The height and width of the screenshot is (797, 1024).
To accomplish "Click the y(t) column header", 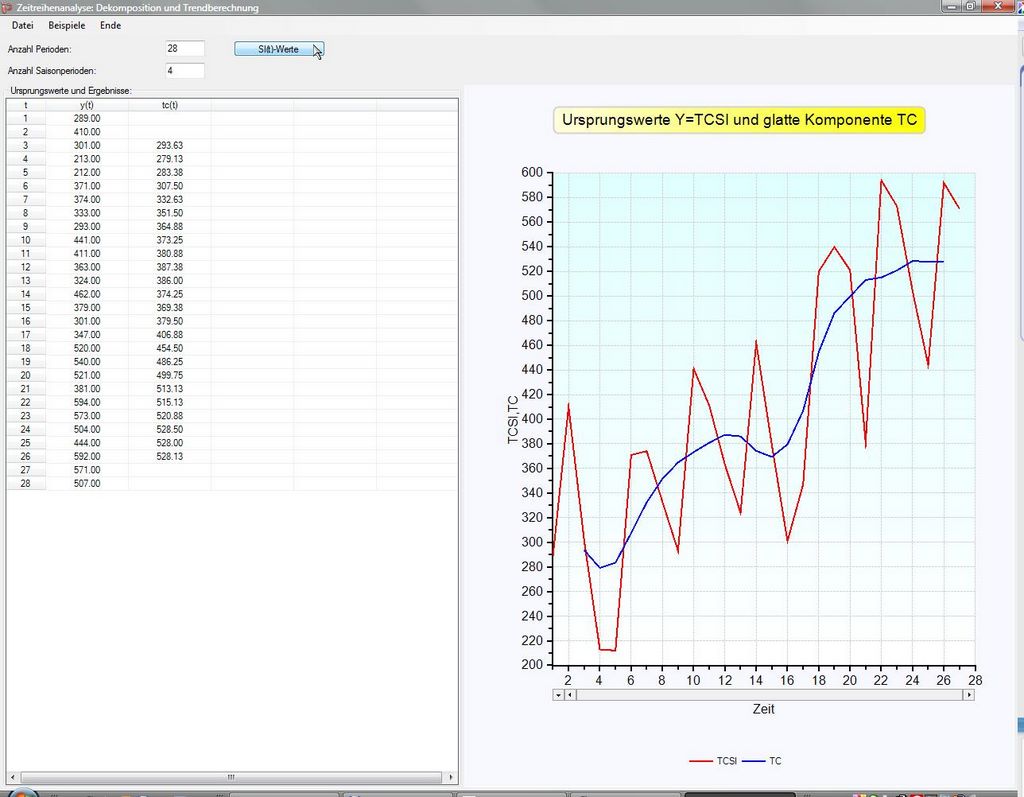I will click(87, 105).
